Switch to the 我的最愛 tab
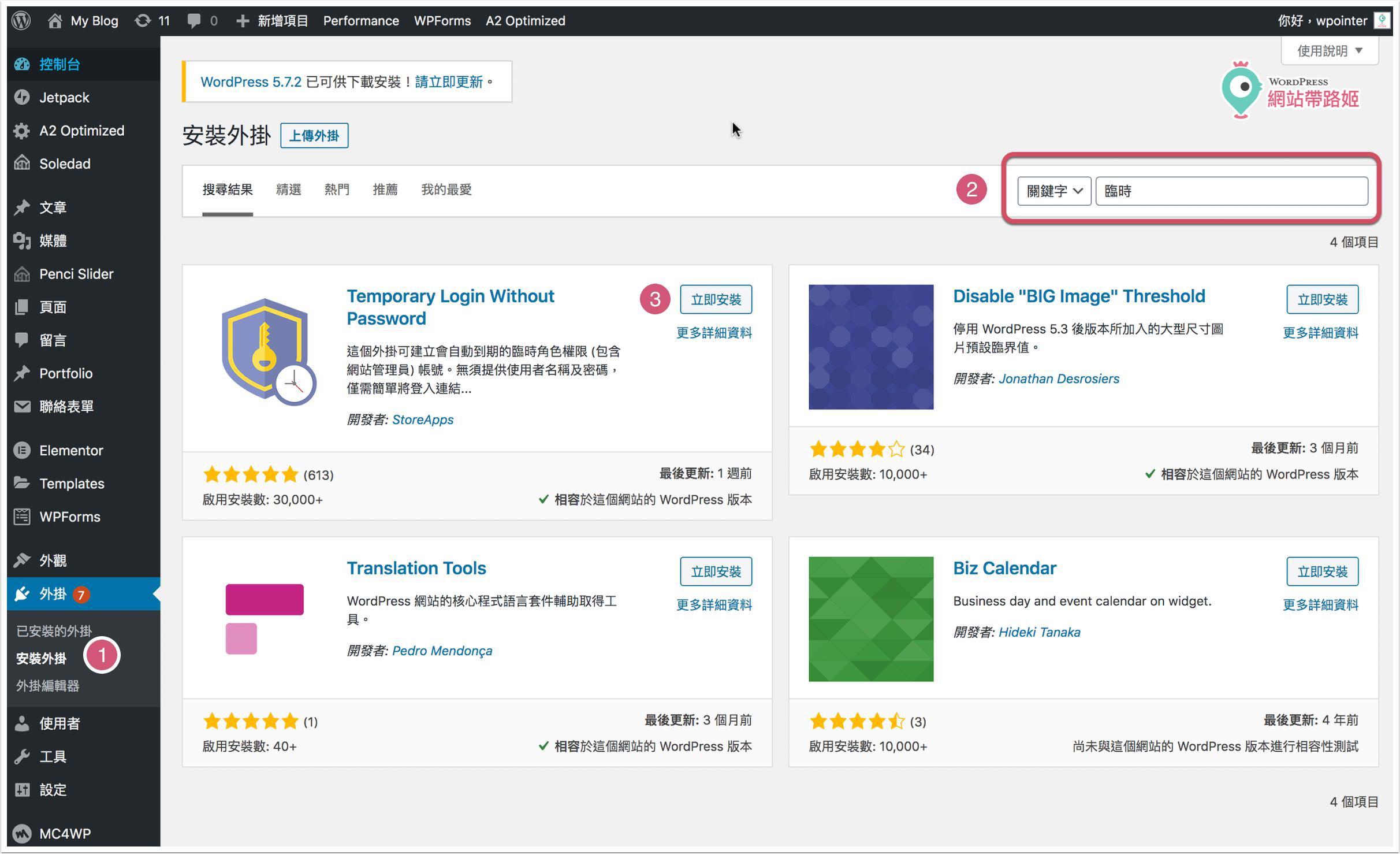Image resolution: width=1400 pixels, height=854 pixels. pos(446,190)
